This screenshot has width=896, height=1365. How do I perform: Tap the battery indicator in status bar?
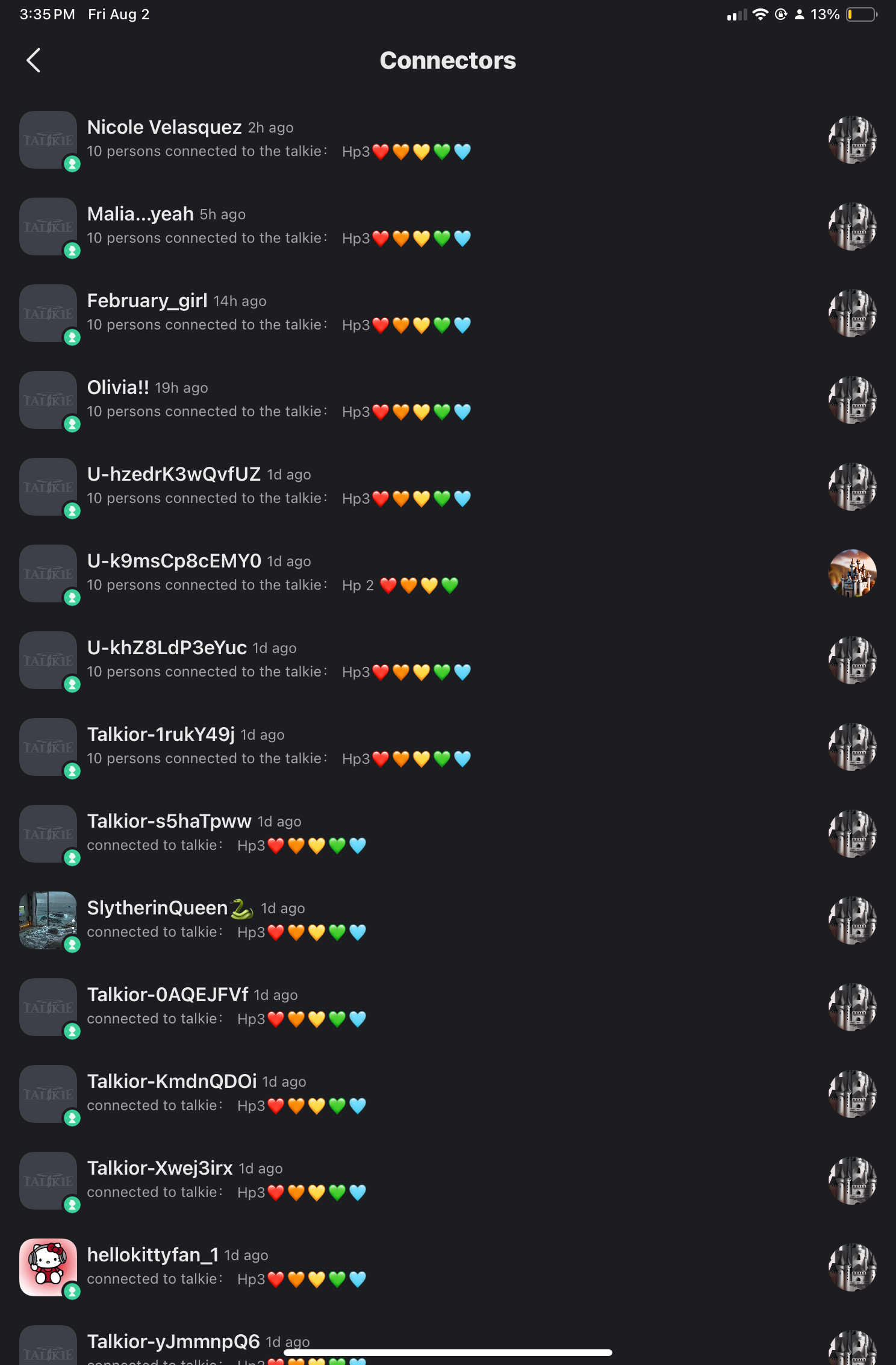(x=862, y=14)
